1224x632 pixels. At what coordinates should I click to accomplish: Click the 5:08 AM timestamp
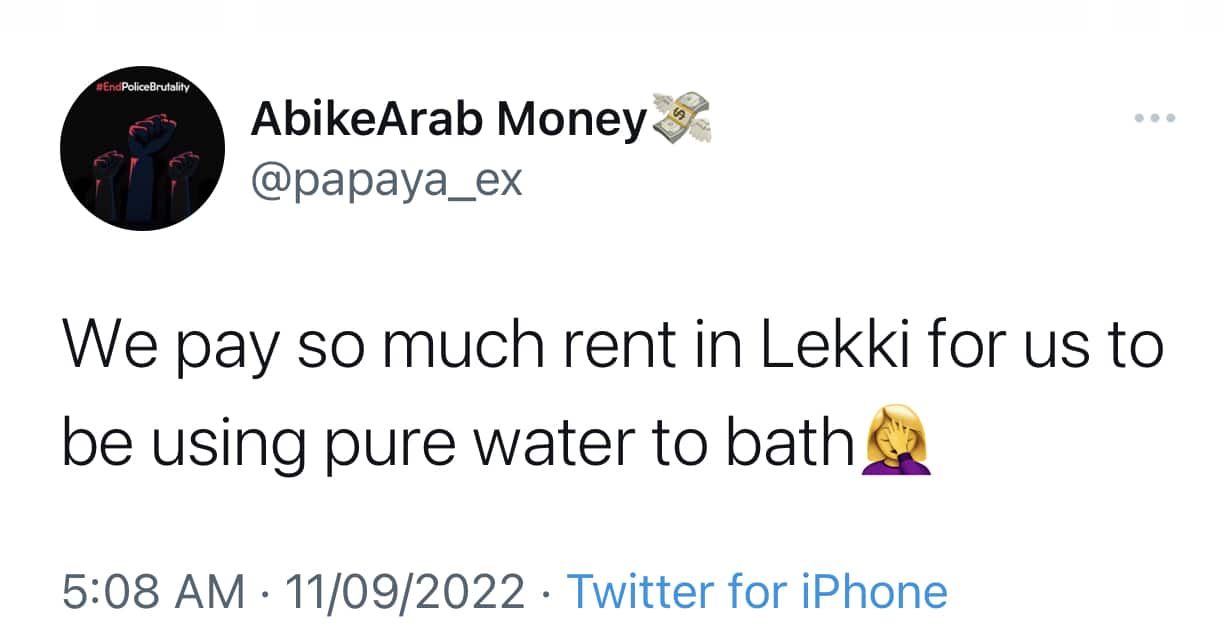point(153,592)
